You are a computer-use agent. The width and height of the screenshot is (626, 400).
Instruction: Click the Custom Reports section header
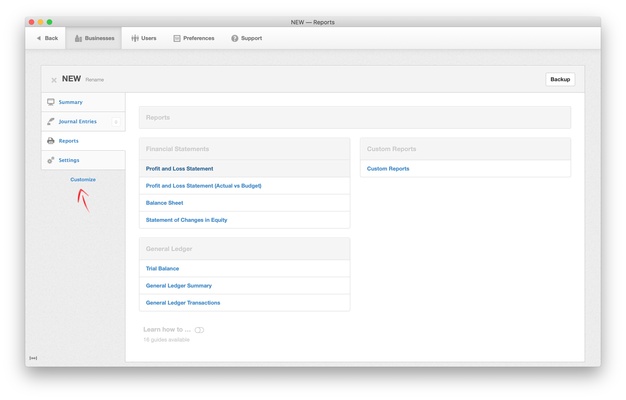(466, 149)
